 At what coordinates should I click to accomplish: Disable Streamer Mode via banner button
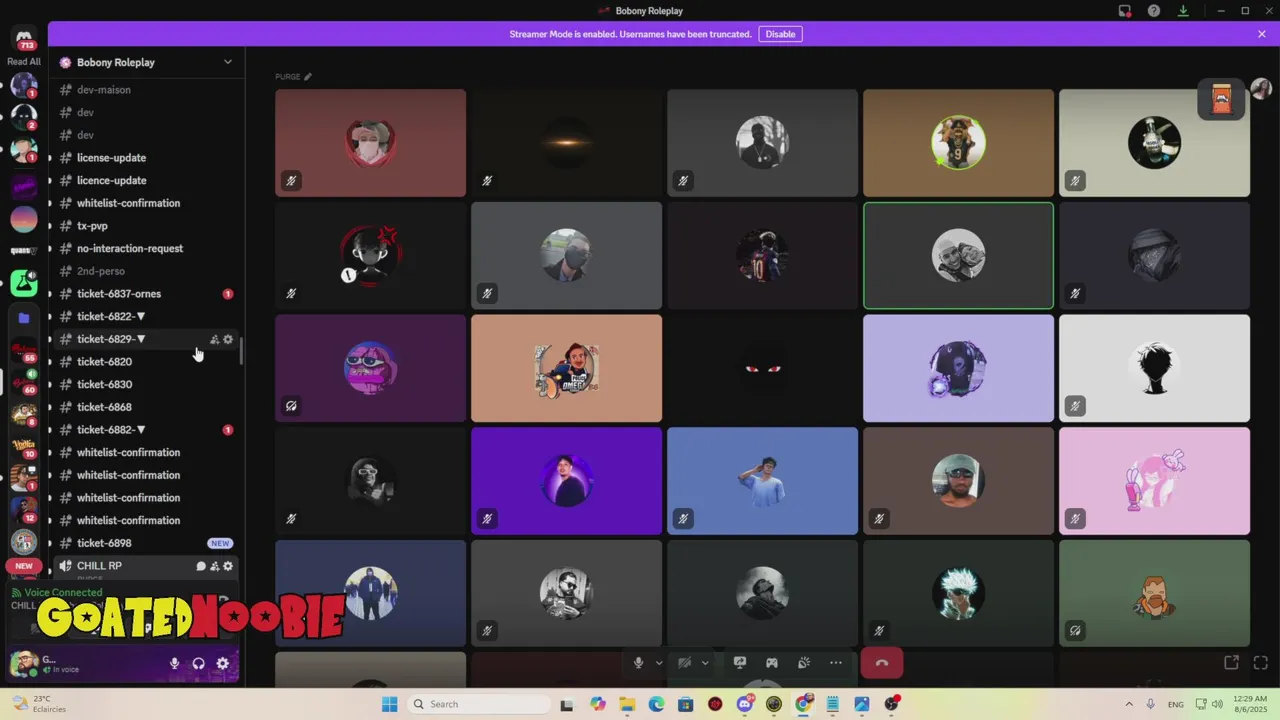[780, 34]
